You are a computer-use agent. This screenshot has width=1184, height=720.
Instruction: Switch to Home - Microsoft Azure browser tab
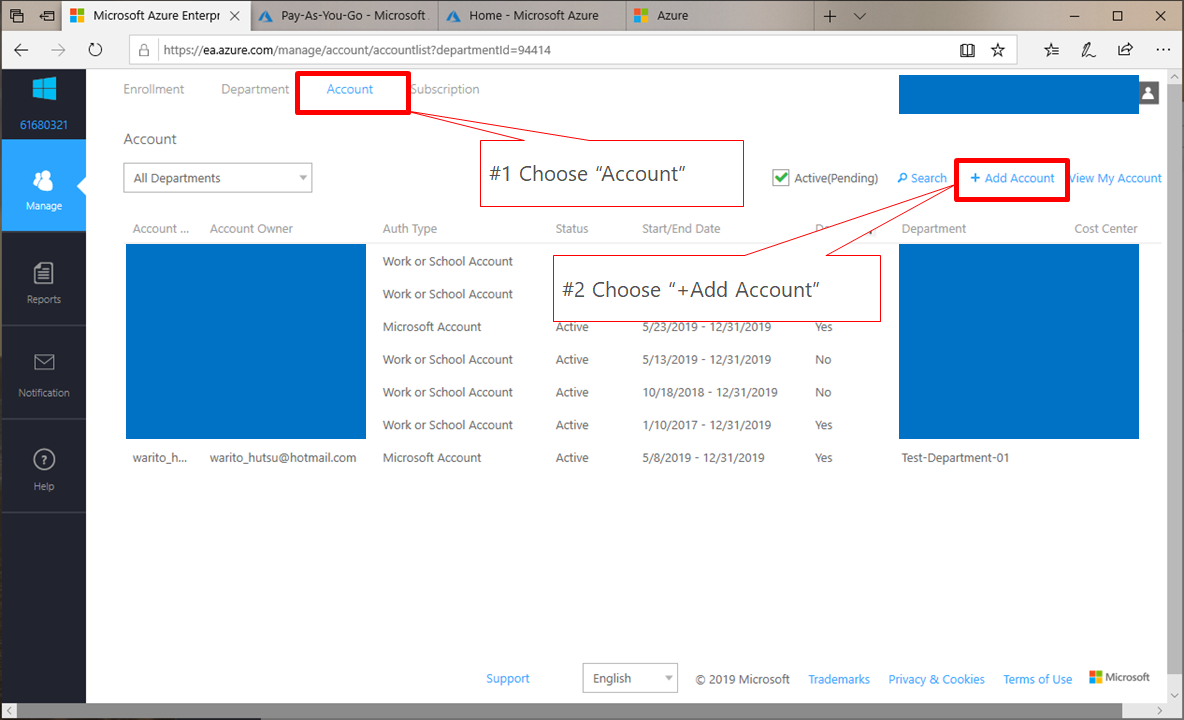(x=532, y=16)
